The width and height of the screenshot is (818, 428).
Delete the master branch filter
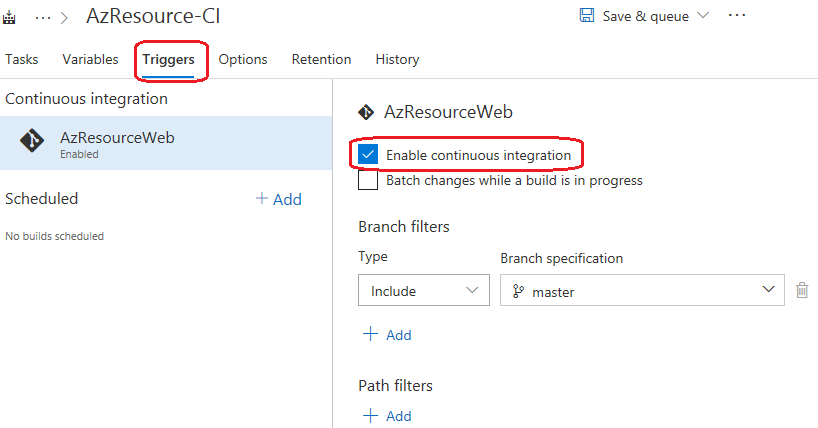(x=801, y=291)
